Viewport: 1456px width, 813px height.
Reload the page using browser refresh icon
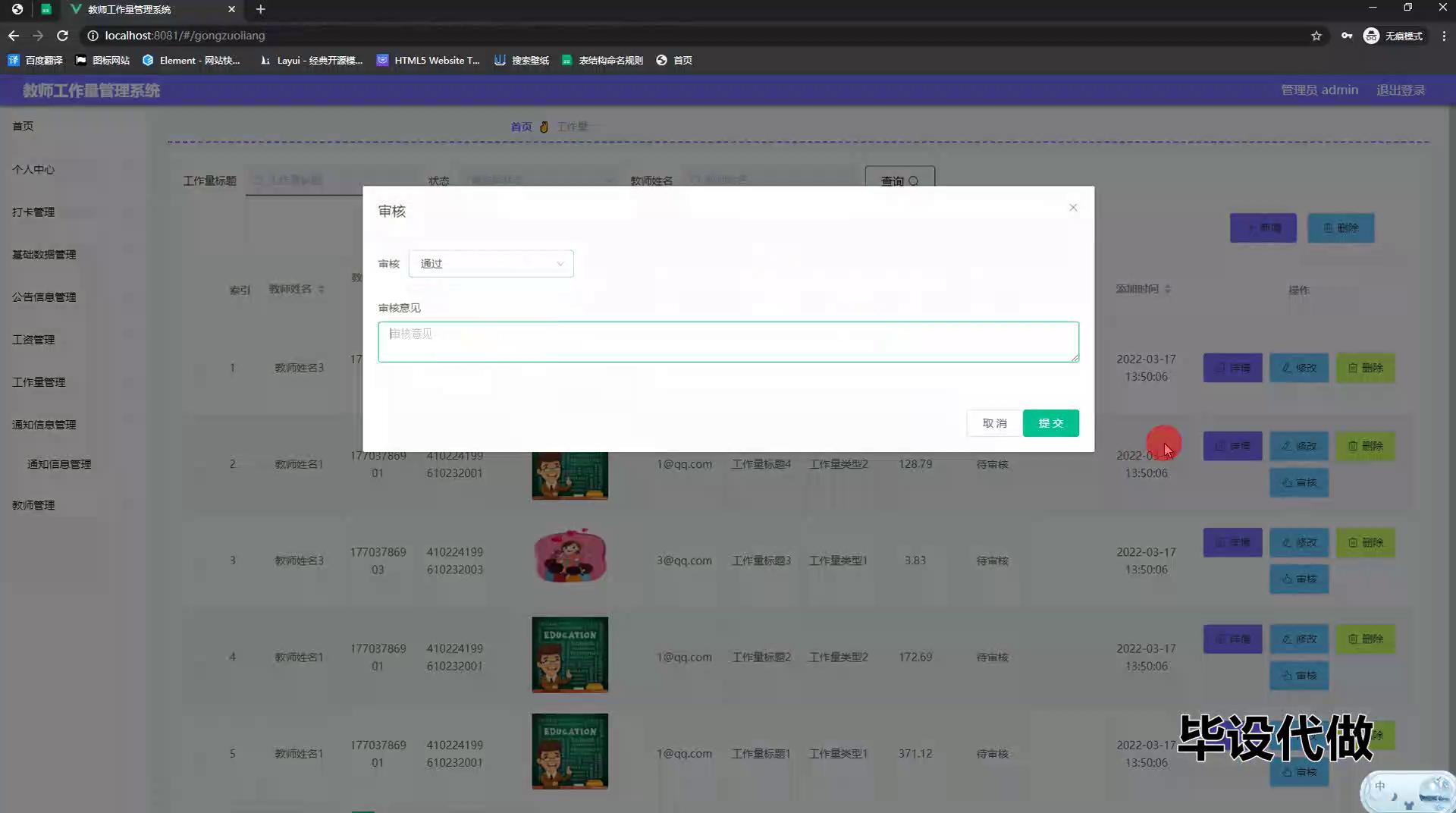(63, 36)
